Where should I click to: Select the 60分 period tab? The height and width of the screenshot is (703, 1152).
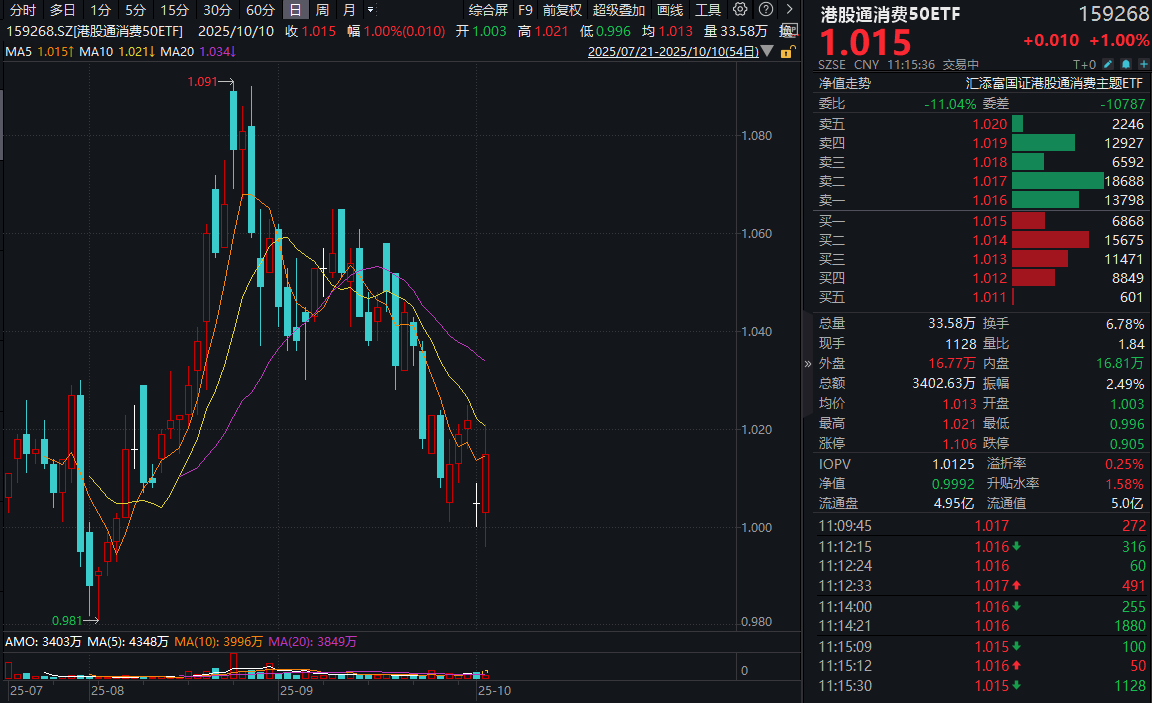click(x=260, y=10)
